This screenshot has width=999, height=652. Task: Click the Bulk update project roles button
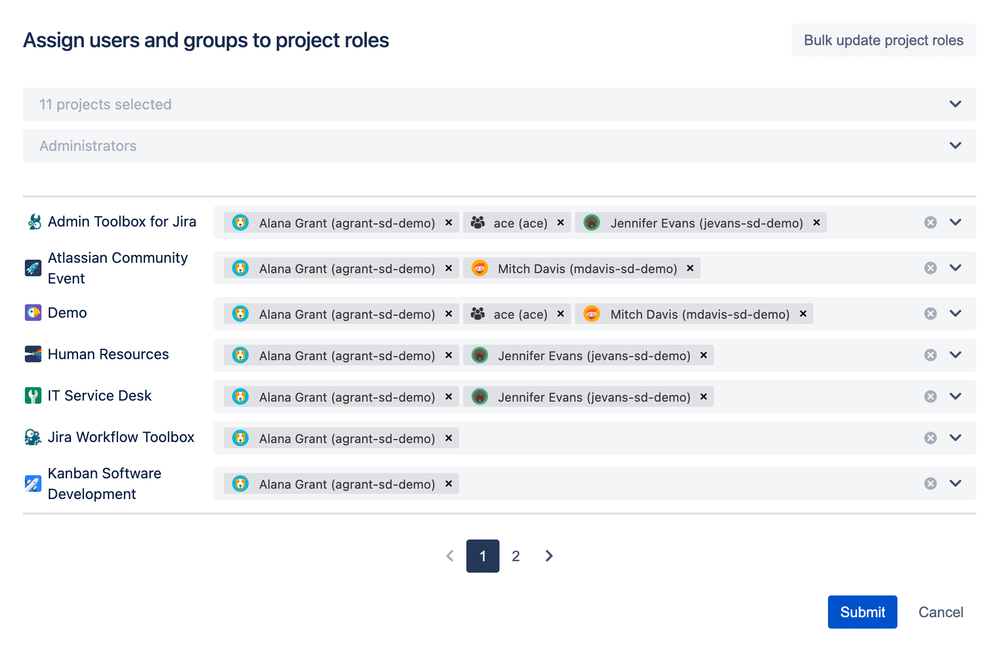(x=883, y=41)
